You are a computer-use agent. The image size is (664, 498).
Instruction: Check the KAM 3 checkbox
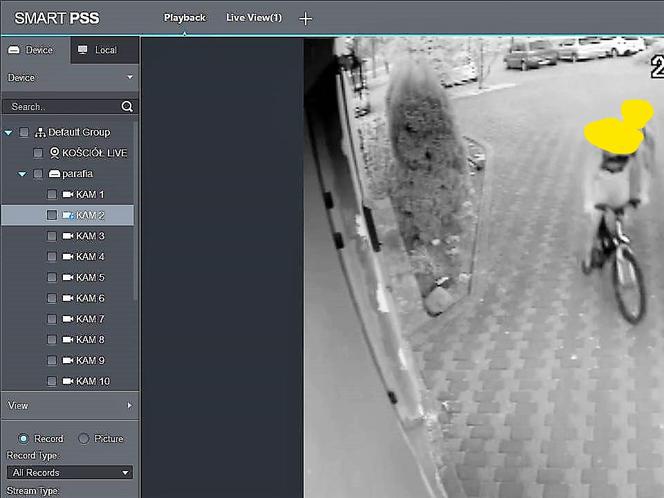point(52,236)
